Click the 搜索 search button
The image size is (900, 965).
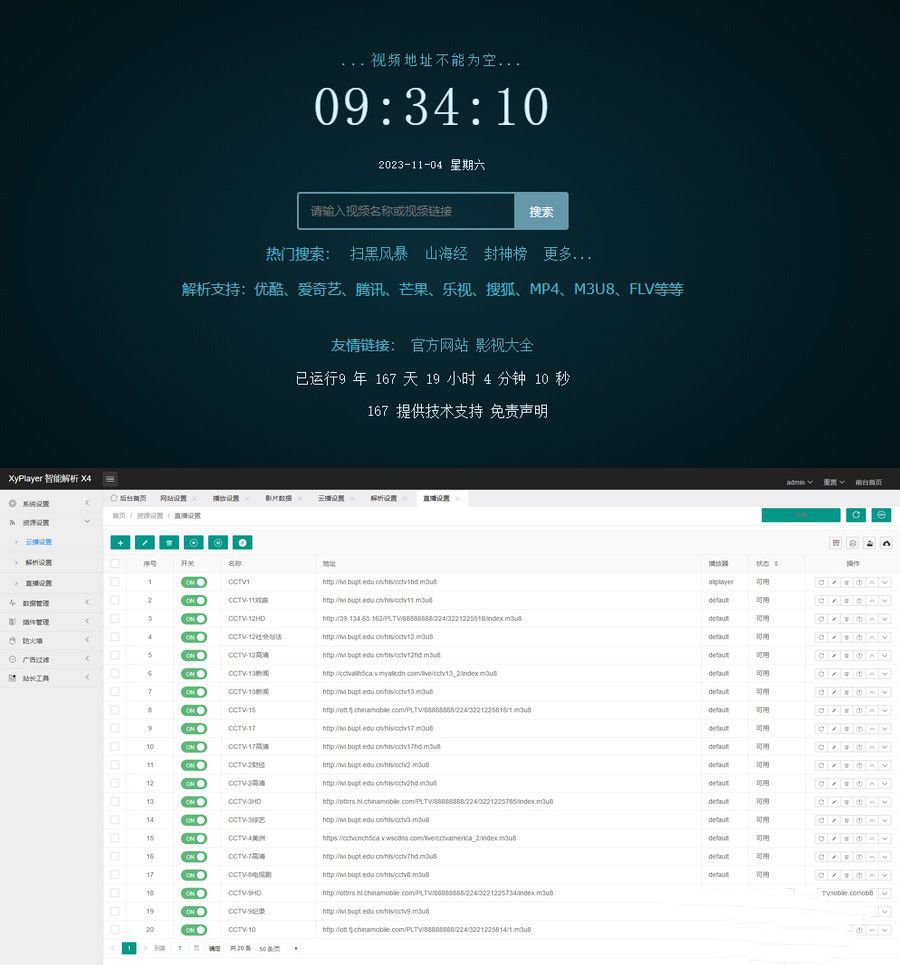coord(542,211)
